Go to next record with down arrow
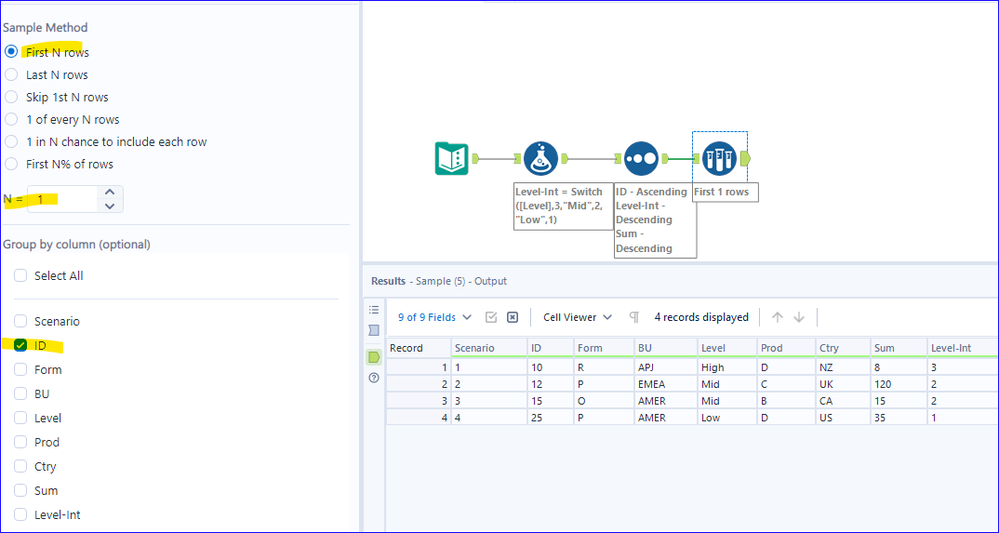The width and height of the screenshot is (999, 533). click(x=799, y=317)
